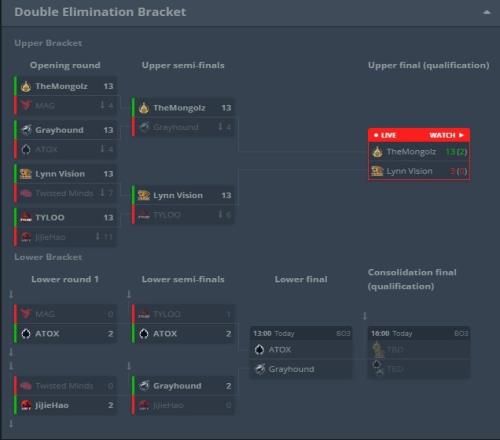Click the arrow above MAG in lower round 1
Image resolution: width=500 pixels, height=440 pixels.
pos(11,294)
